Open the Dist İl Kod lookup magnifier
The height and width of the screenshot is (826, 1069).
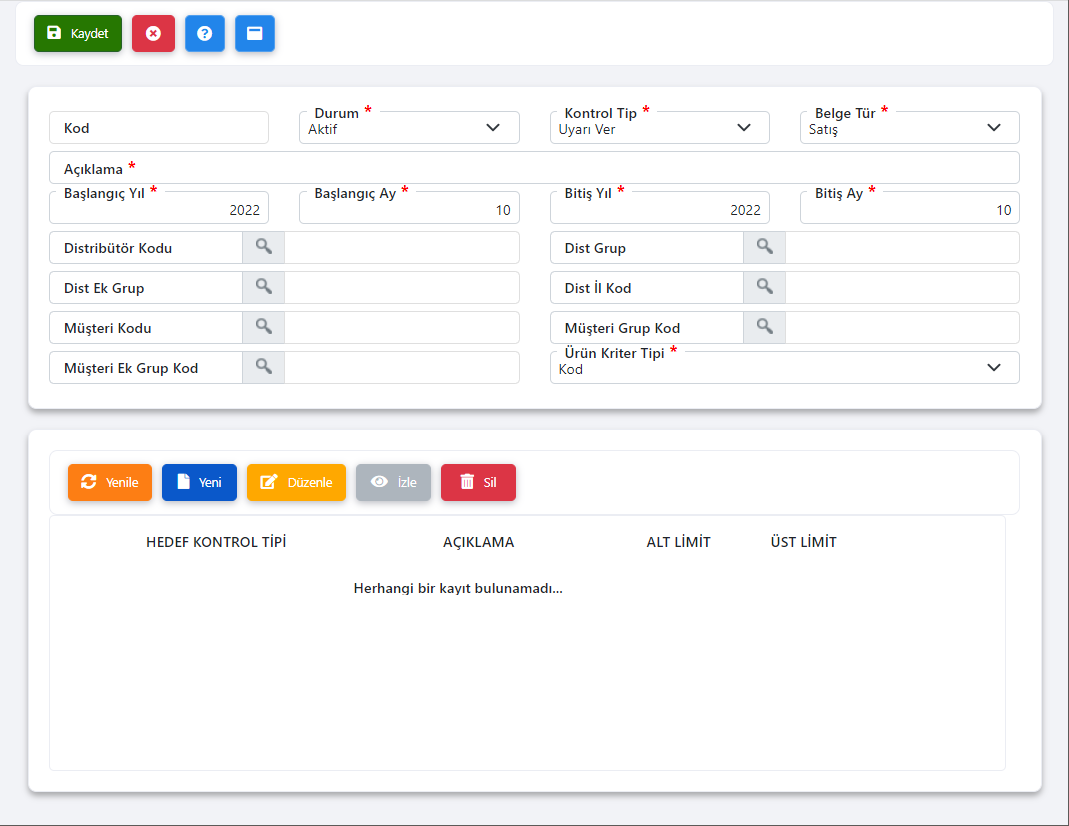[x=764, y=287]
